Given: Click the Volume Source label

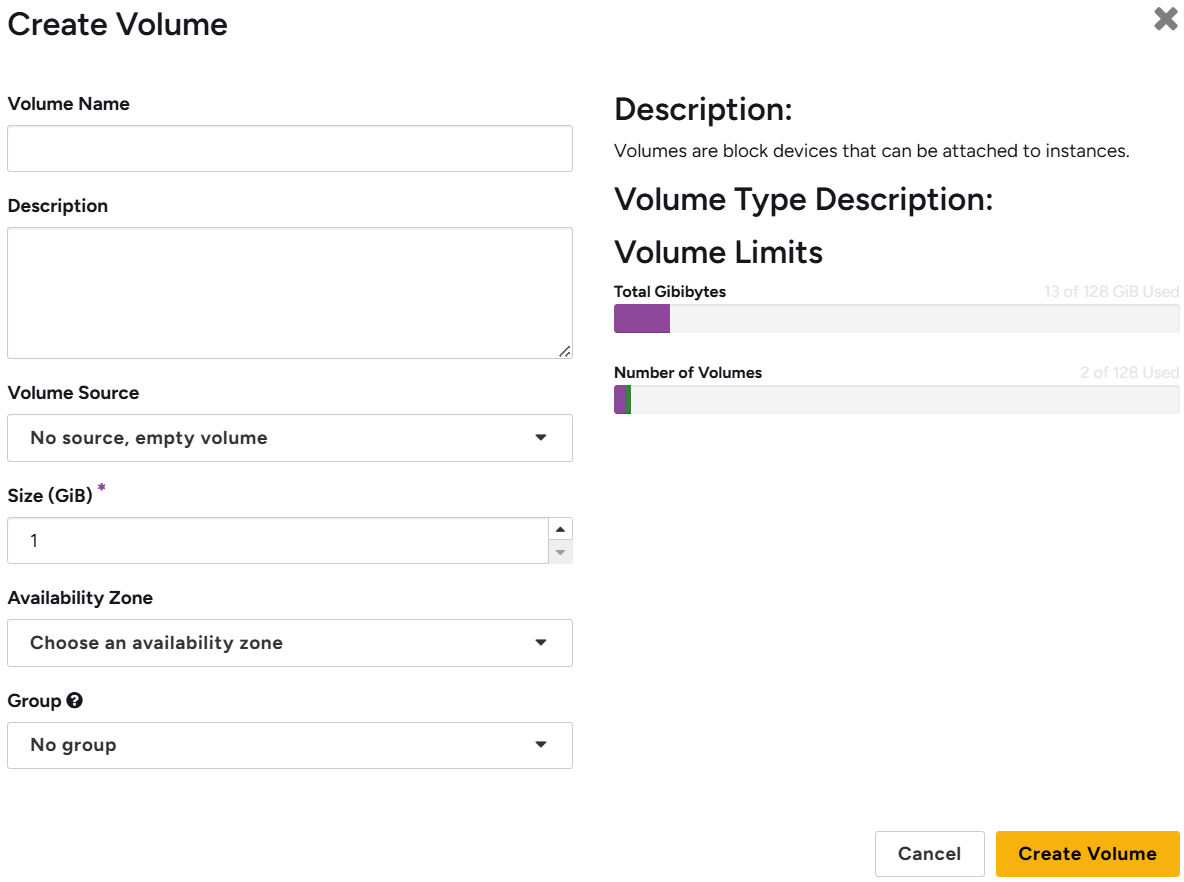Looking at the screenshot, I should (73, 393).
